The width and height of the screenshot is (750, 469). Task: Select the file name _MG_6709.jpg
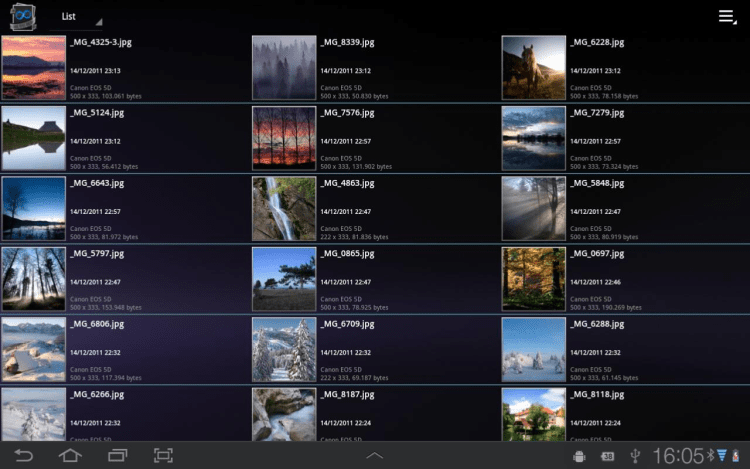point(347,324)
